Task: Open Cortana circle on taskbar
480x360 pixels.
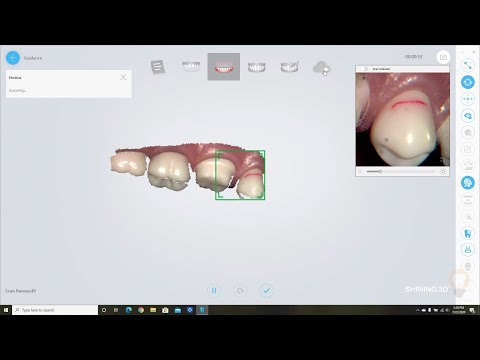Action: pyautogui.click(x=104, y=310)
